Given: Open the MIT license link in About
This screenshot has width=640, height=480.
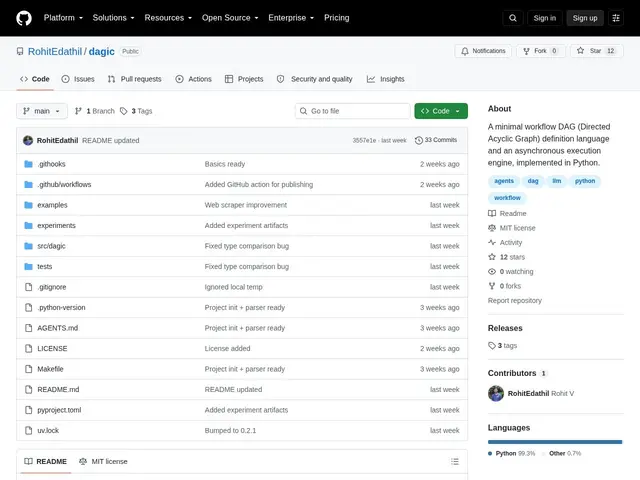Looking at the screenshot, I should point(512,228).
